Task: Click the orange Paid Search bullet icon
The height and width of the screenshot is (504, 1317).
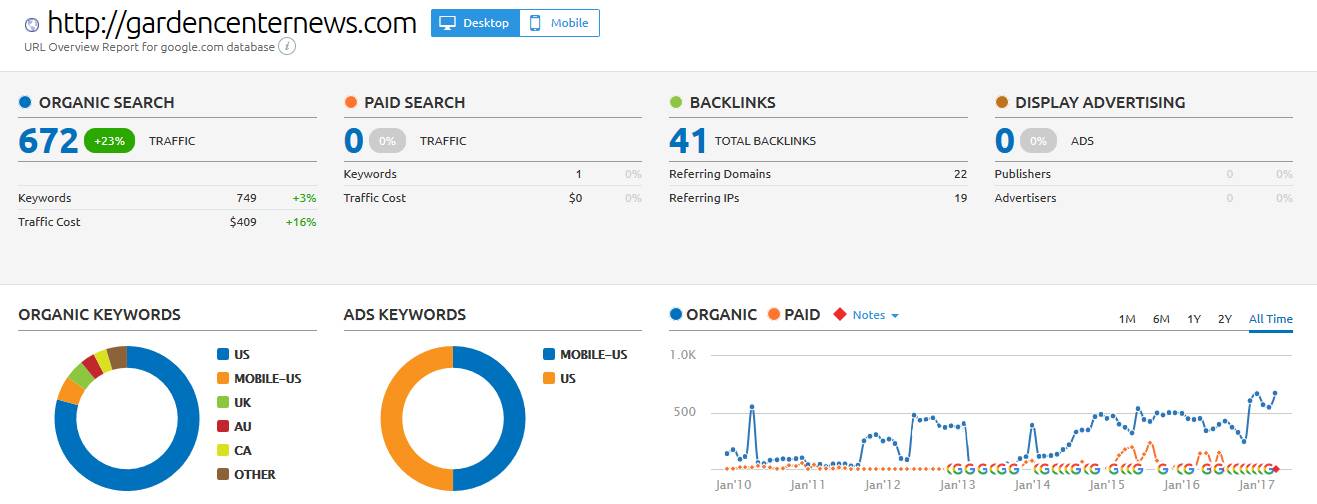Action: pyautogui.click(x=350, y=102)
